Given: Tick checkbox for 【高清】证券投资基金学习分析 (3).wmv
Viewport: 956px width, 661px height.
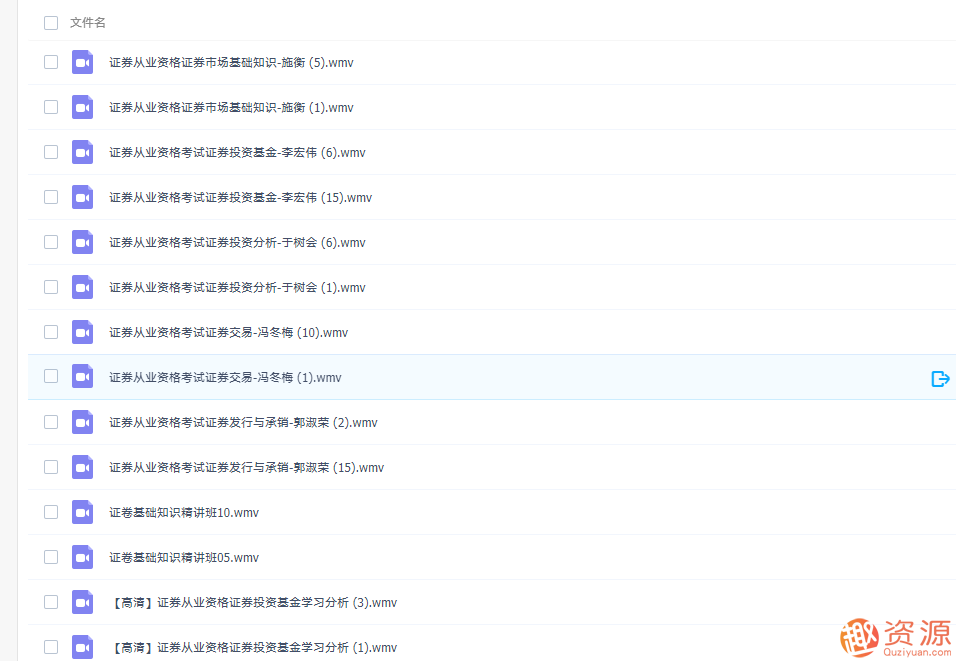Looking at the screenshot, I should [51, 602].
